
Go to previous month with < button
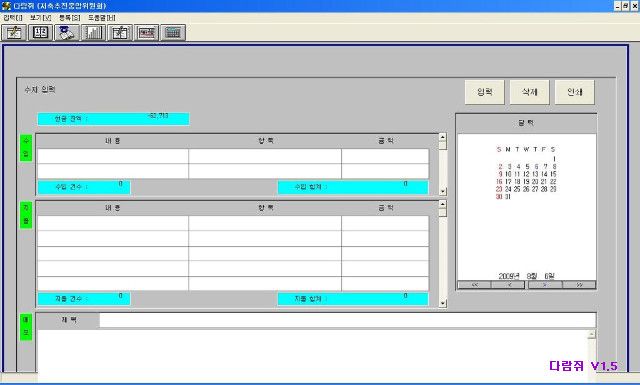tap(509, 285)
